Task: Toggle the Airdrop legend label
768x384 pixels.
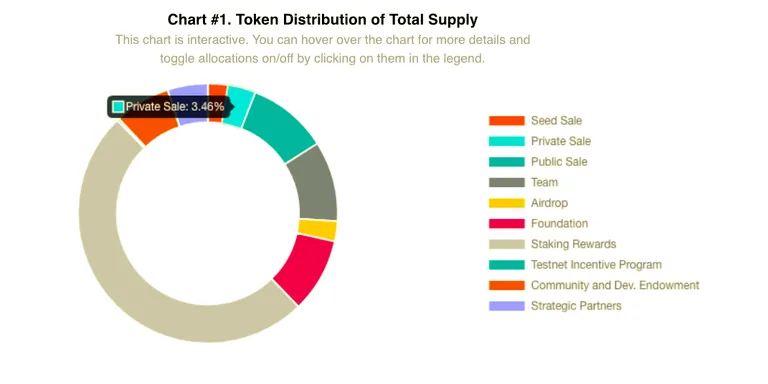Action: (549, 203)
